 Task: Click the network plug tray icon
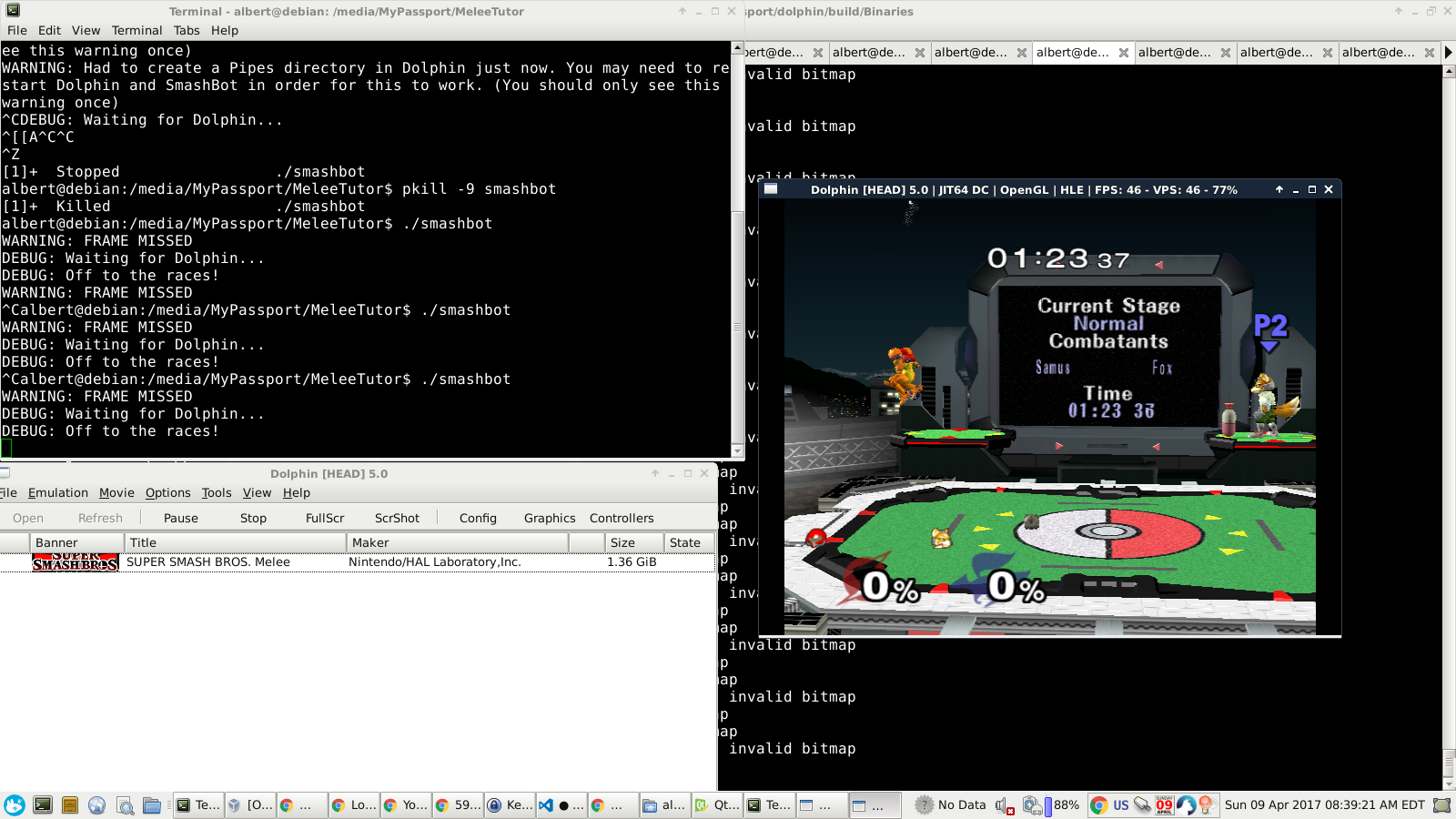1142,805
